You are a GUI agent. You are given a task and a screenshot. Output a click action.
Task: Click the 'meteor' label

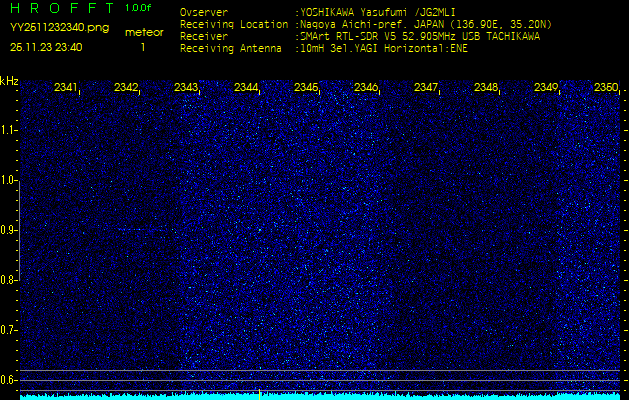coord(144,33)
